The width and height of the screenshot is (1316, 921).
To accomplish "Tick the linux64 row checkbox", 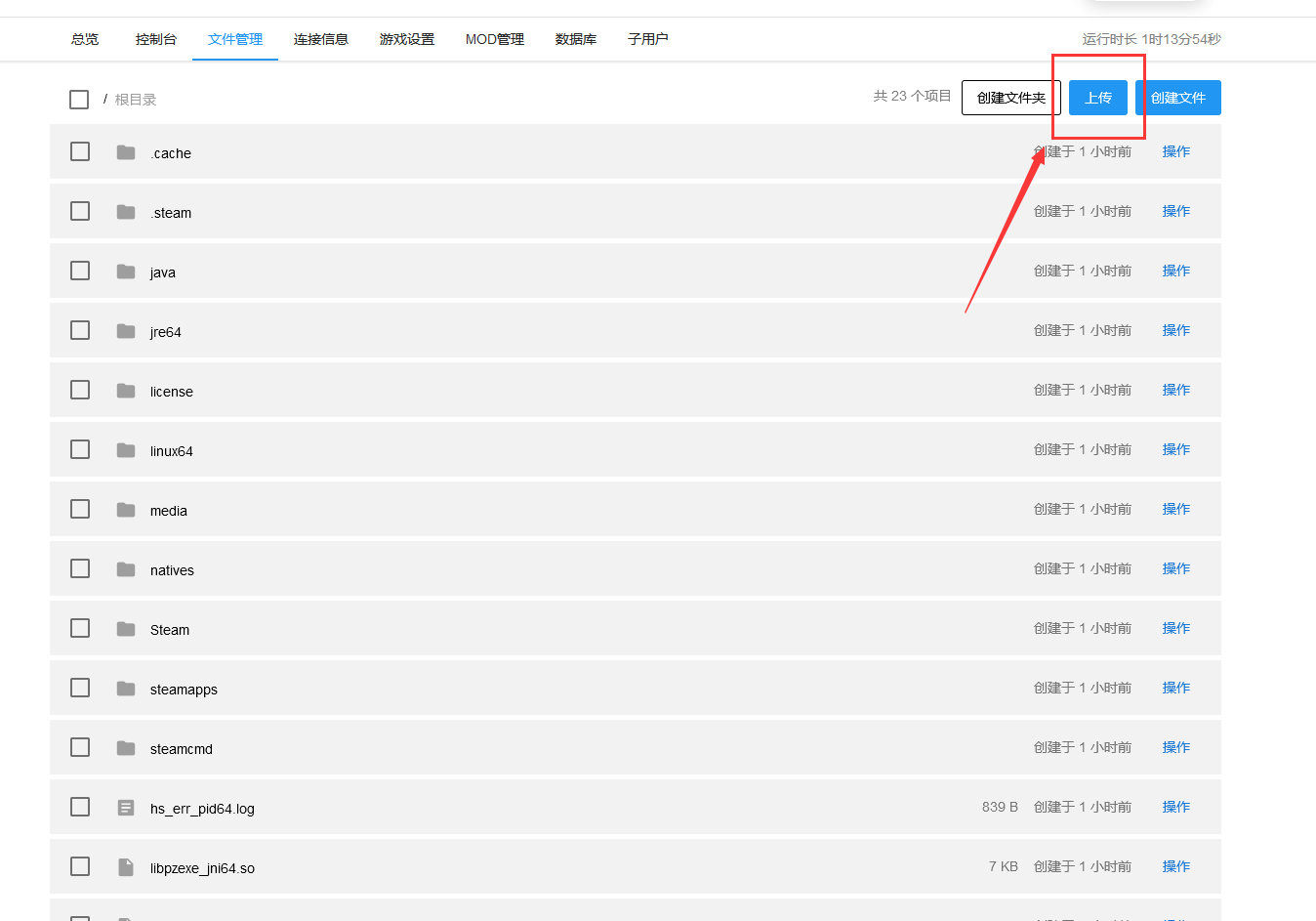I will click(x=80, y=449).
